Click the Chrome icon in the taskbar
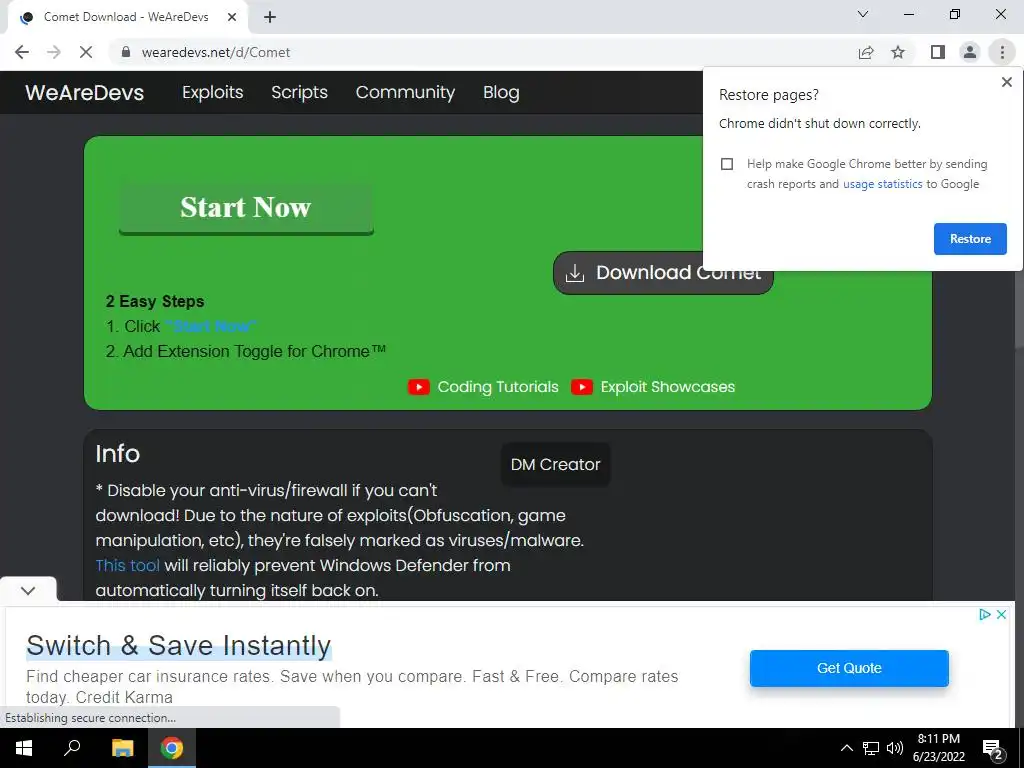The width and height of the screenshot is (1024, 768). (172, 748)
